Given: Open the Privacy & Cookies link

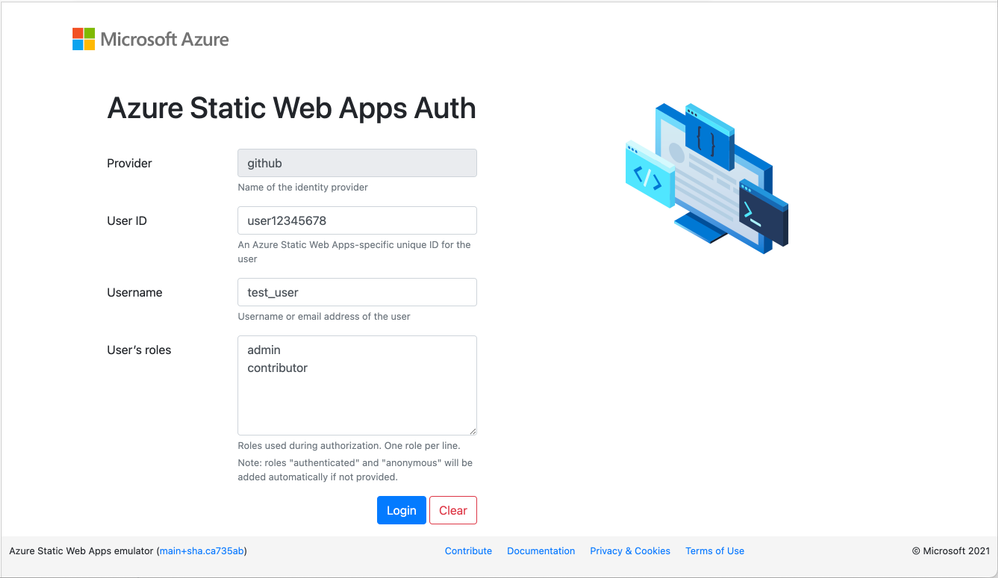Looking at the screenshot, I should click(x=630, y=551).
